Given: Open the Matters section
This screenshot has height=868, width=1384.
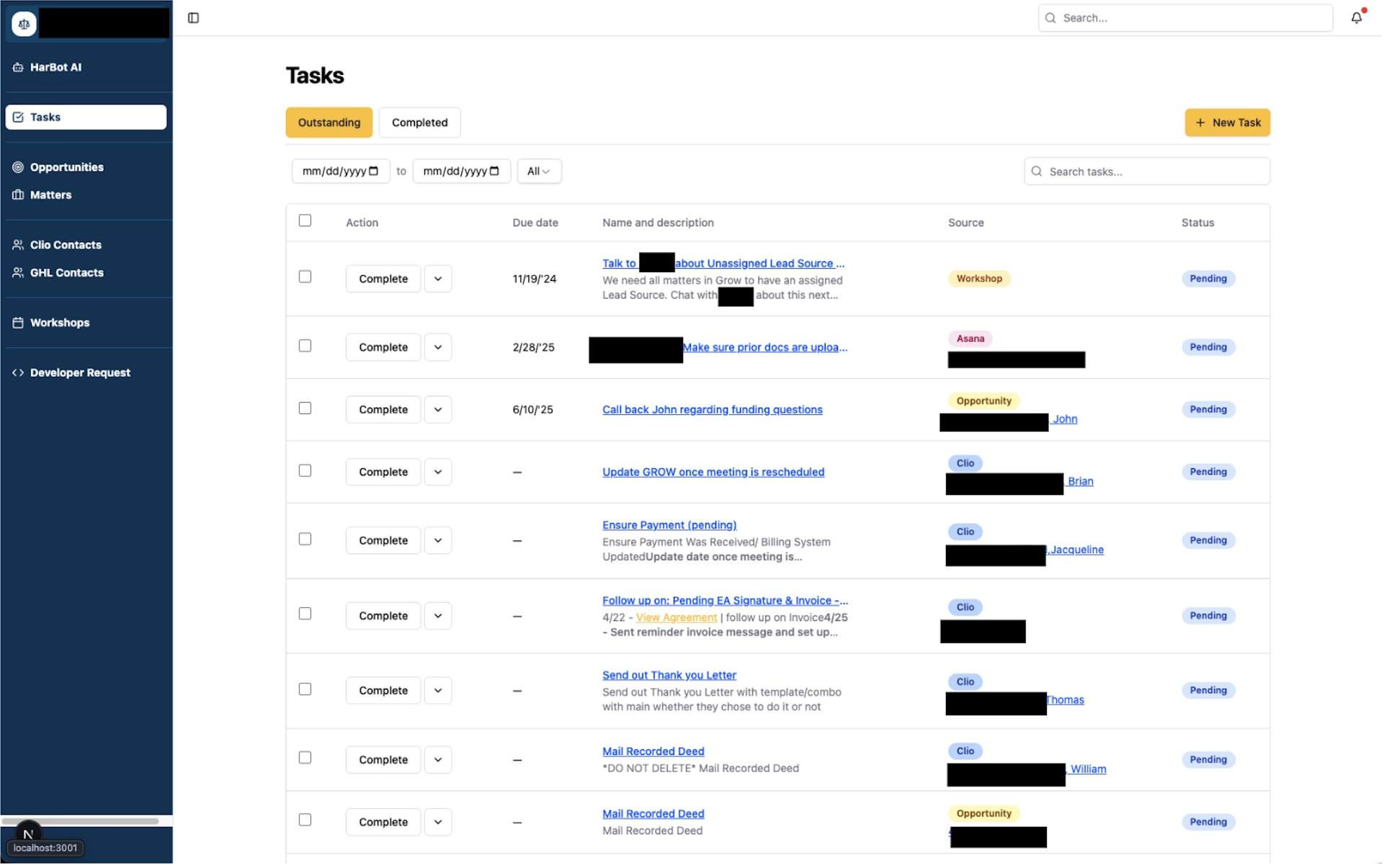Looking at the screenshot, I should coord(50,194).
